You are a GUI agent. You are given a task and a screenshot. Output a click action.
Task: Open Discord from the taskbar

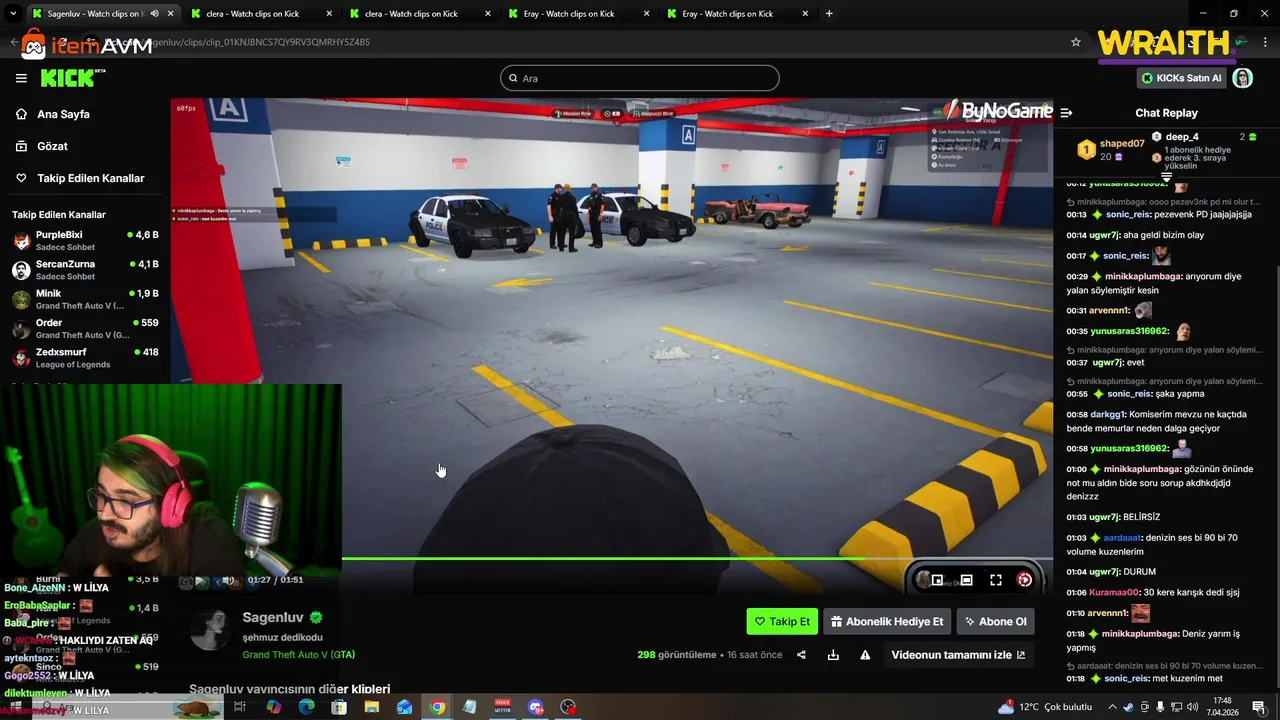coord(535,707)
